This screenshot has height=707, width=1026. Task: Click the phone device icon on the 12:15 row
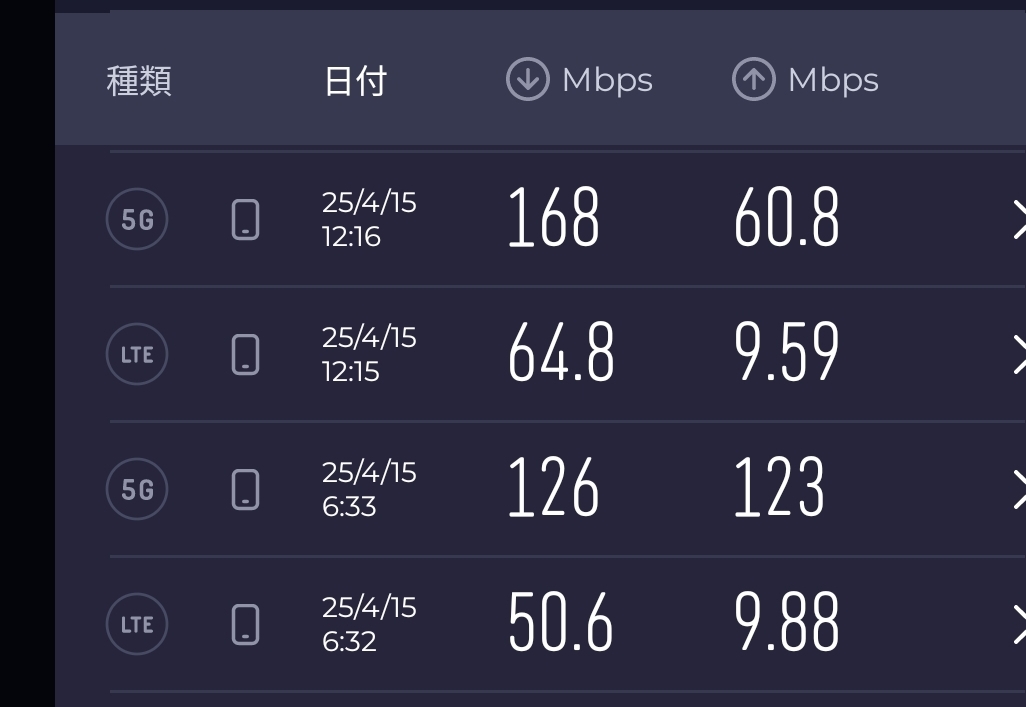coord(245,354)
